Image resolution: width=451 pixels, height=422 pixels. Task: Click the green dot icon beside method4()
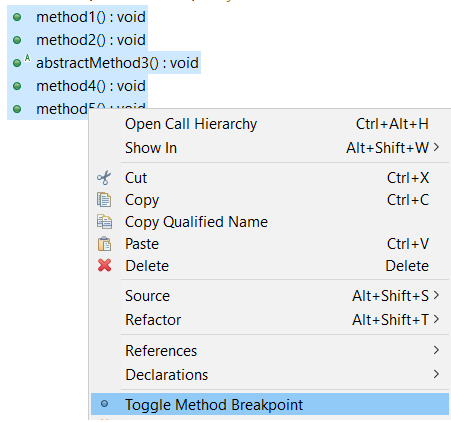point(17,86)
